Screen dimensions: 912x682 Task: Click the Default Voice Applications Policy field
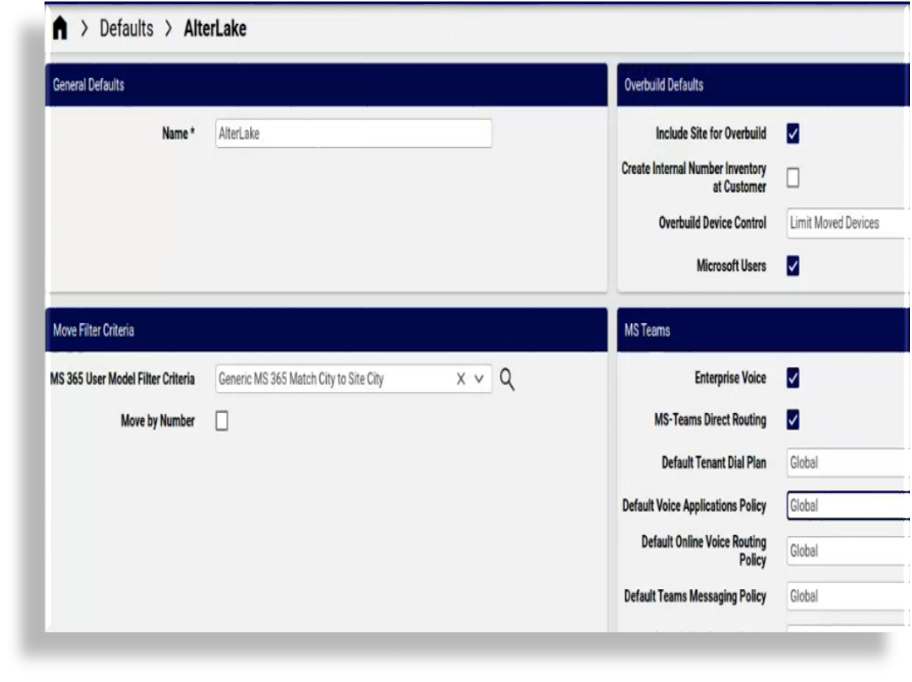click(x=845, y=506)
